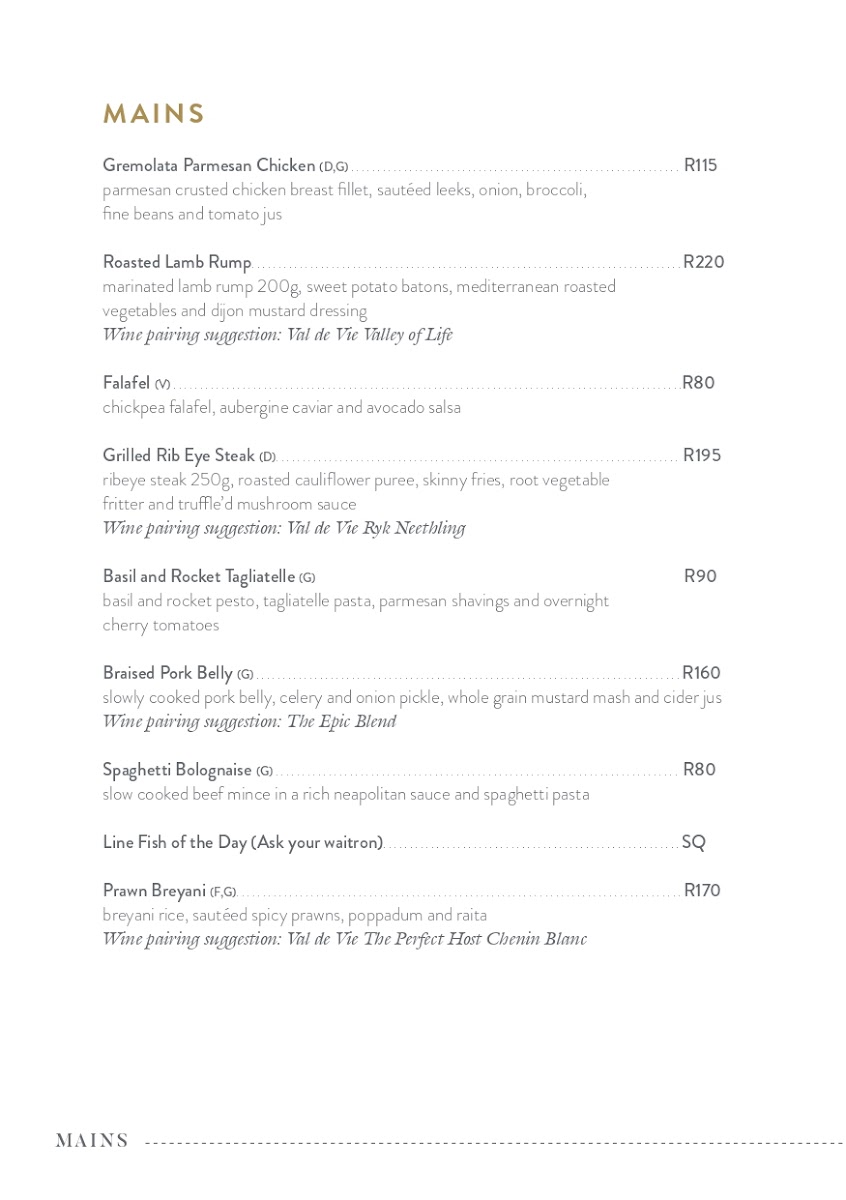Select the Falafel dish title
846x1200 pixels.
click(x=127, y=383)
